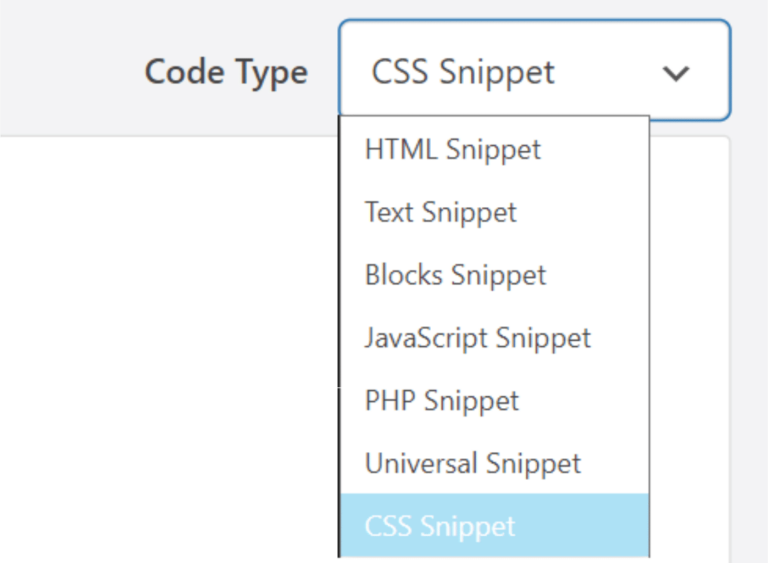Viewport: 768px width, 563px height.
Task: Select HTML Snippet from the list
Action: 453,150
